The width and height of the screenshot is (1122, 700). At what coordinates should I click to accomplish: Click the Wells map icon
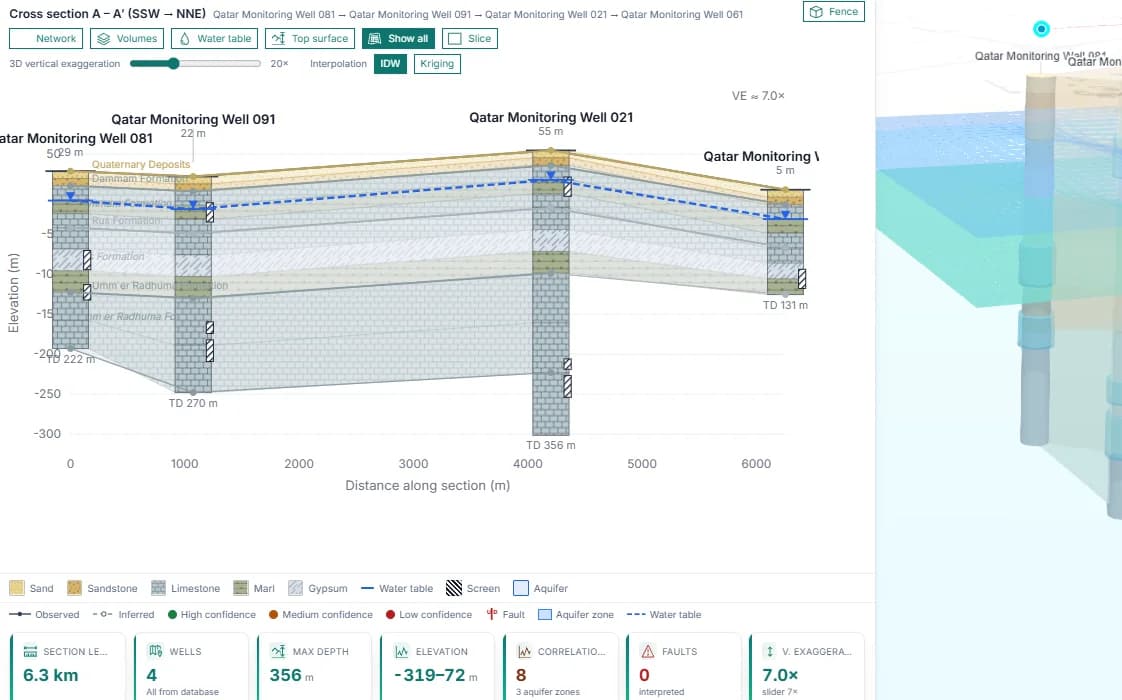pos(155,651)
